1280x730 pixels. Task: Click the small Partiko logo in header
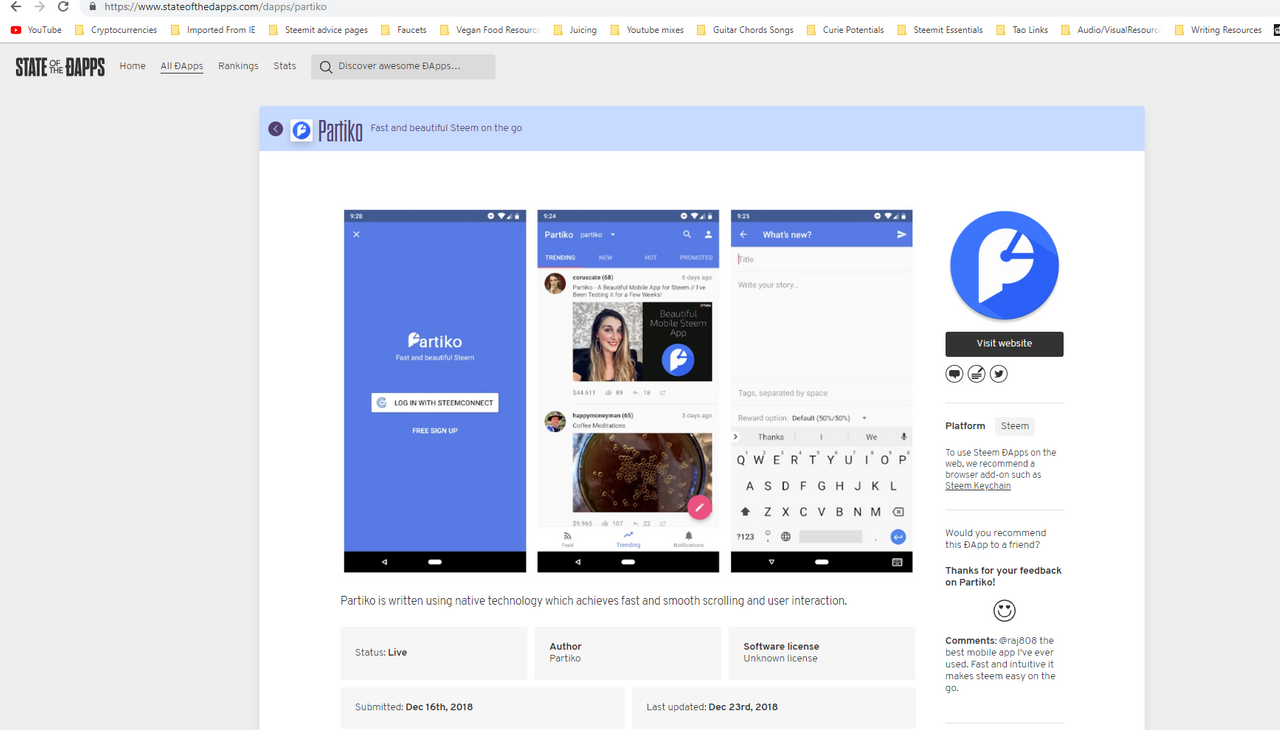click(x=301, y=130)
